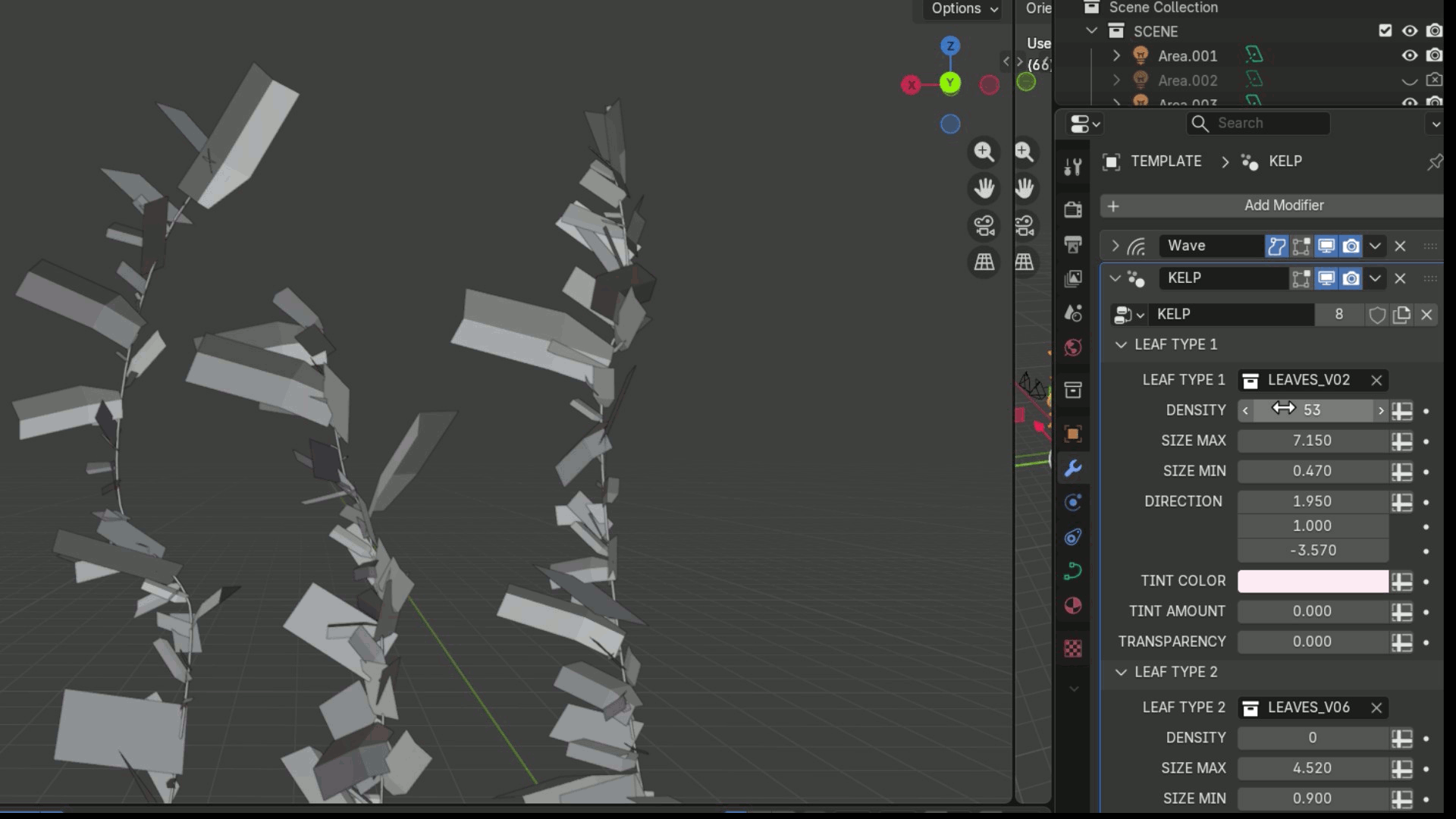The width and height of the screenshot is (1456, 819).
Task: Open the Render properties tab icon
Action: coord(1073,209)
